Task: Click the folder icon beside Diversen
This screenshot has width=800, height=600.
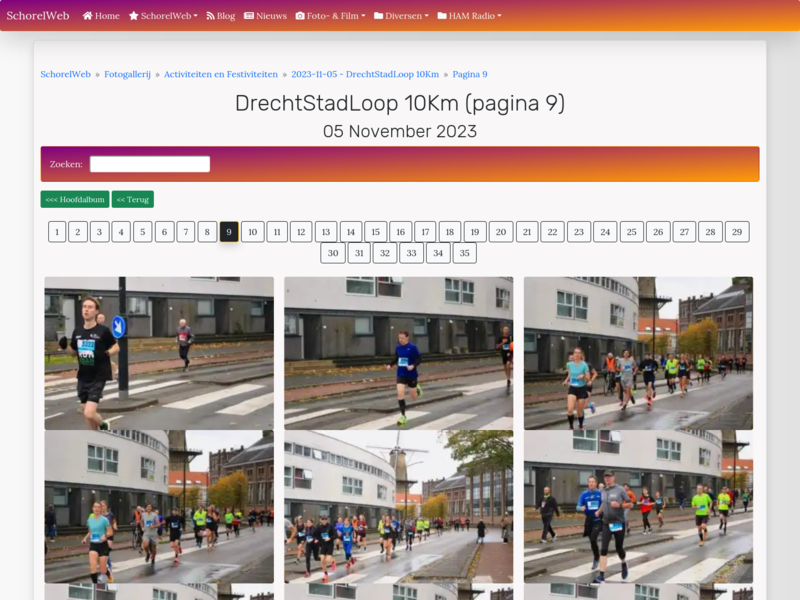Action: coord(379,16)
